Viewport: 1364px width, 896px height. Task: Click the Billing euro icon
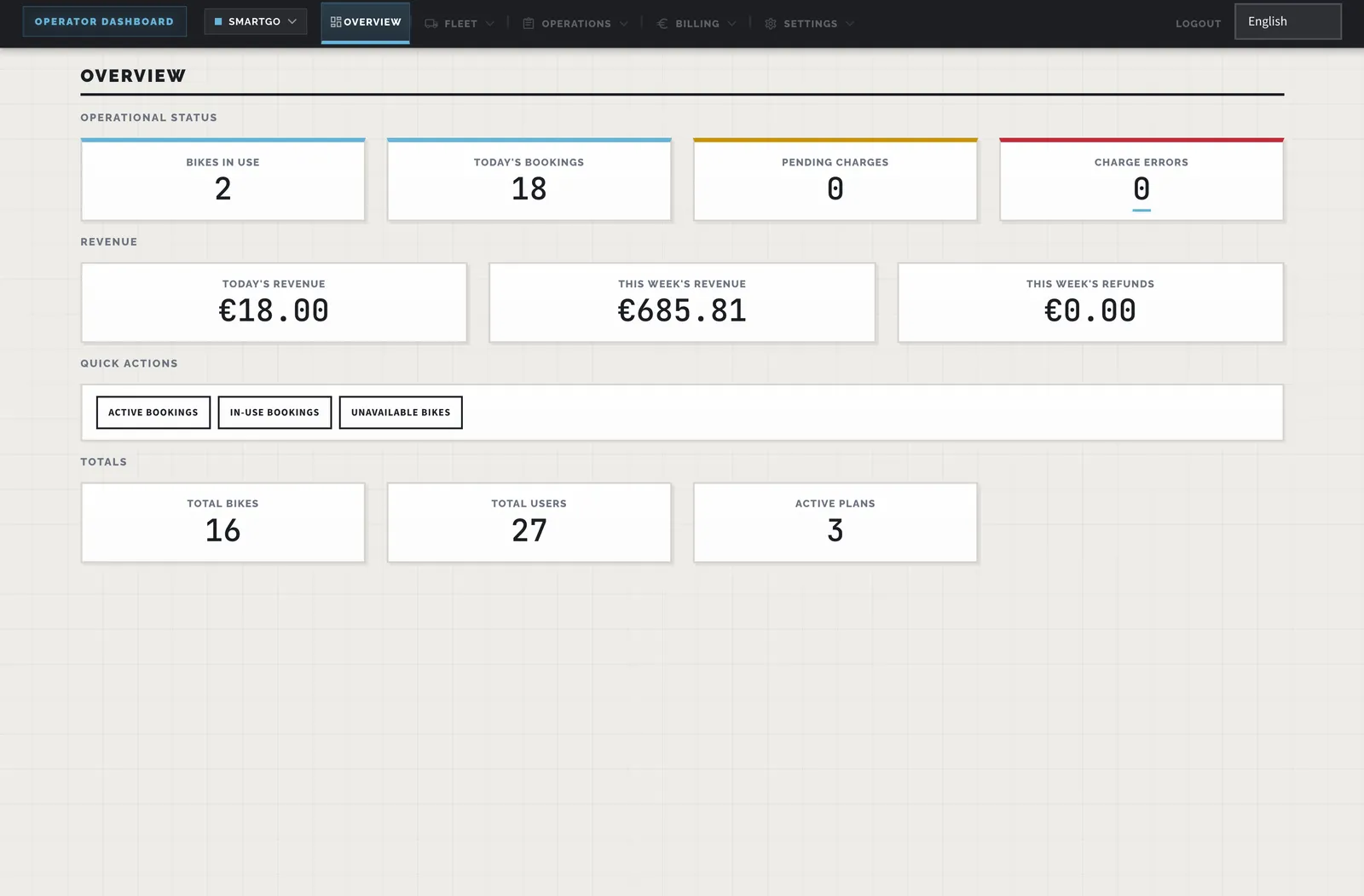[662, 24]
